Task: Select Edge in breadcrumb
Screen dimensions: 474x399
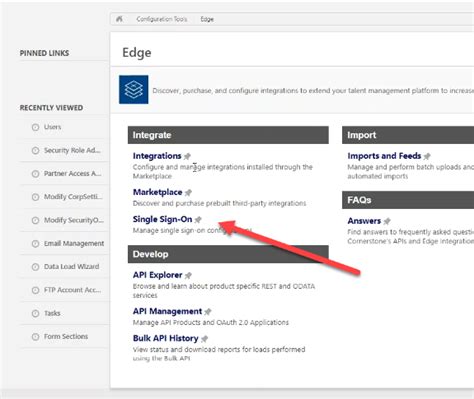Action: 207,19
